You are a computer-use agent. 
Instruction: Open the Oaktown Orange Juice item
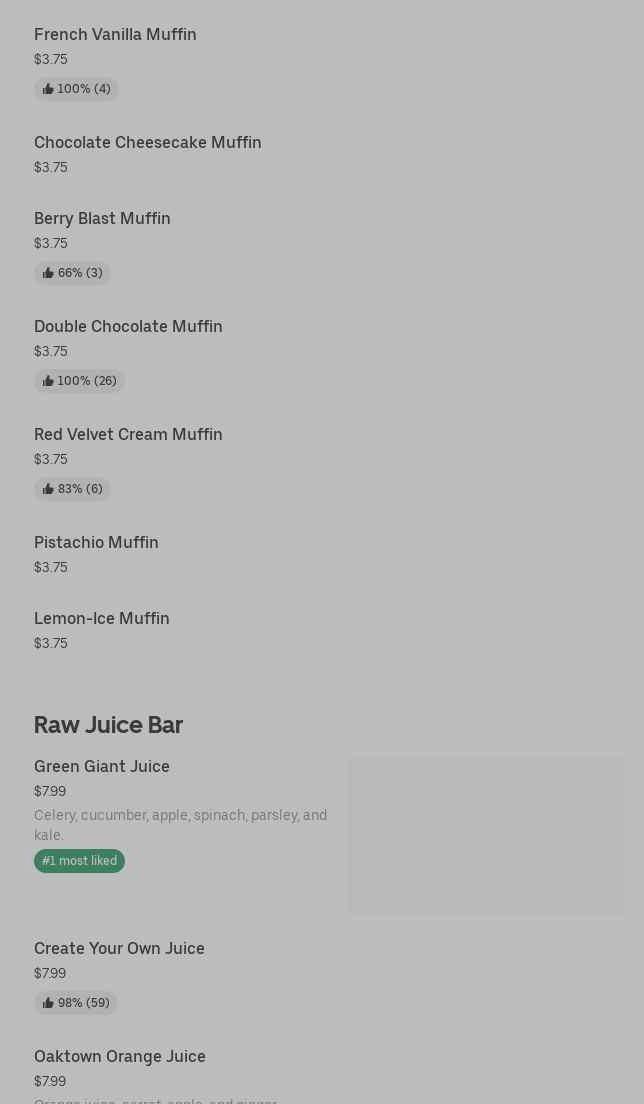pos(119,1056)
